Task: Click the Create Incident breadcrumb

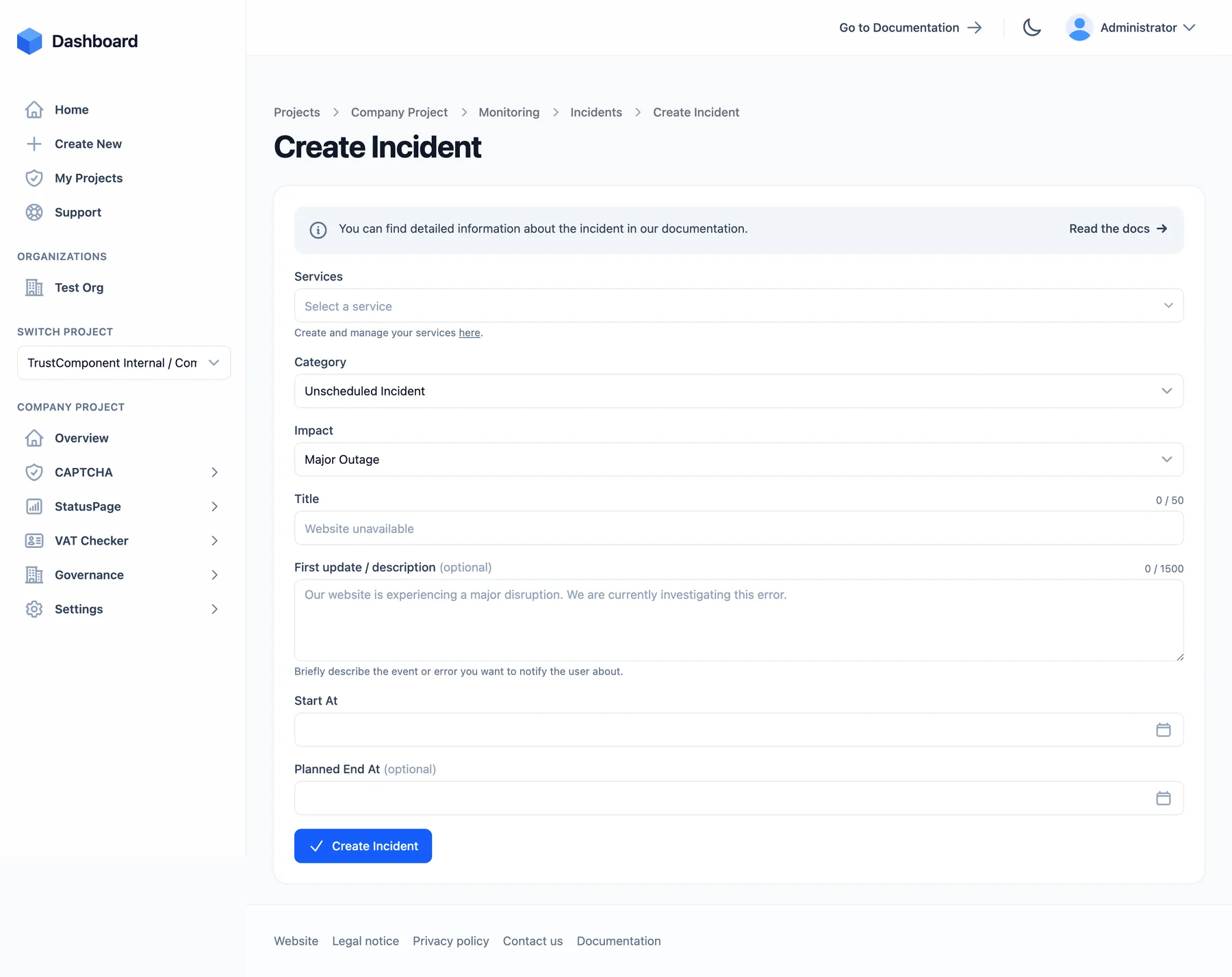Action: pos(696,112)
